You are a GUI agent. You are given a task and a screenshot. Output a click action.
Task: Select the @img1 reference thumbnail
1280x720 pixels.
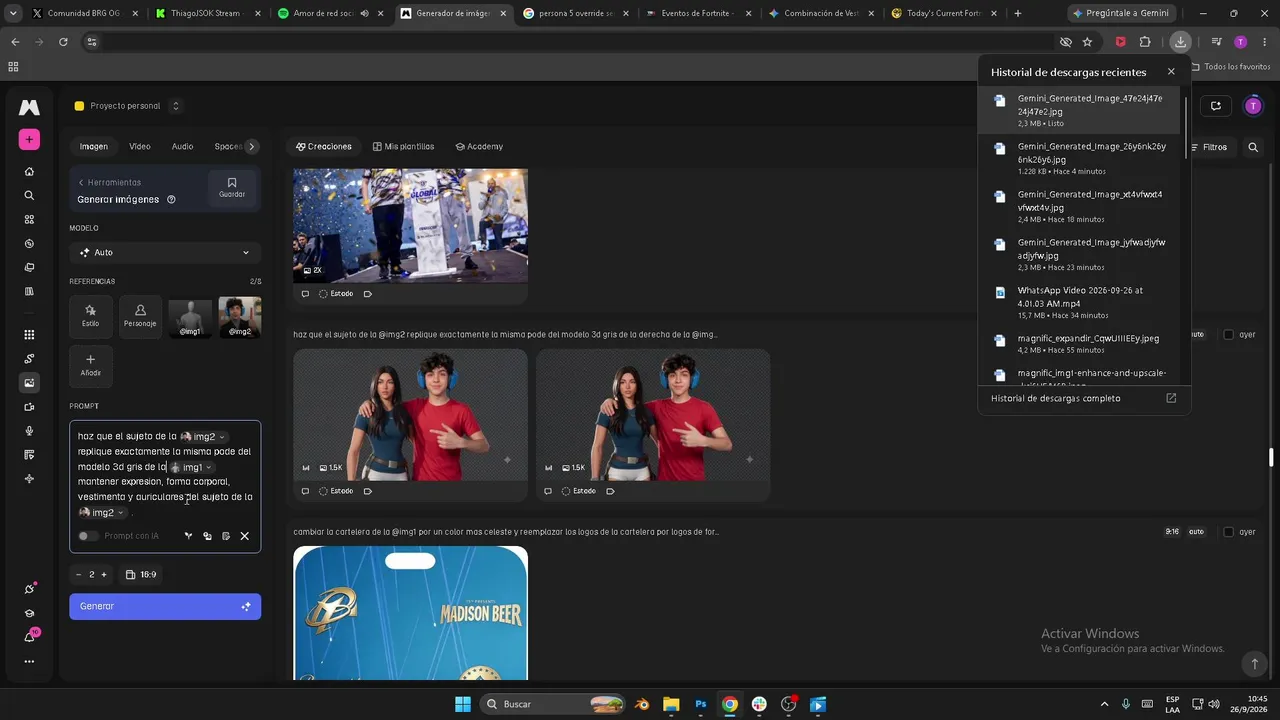pyautogui.click(x=190, y=317)
